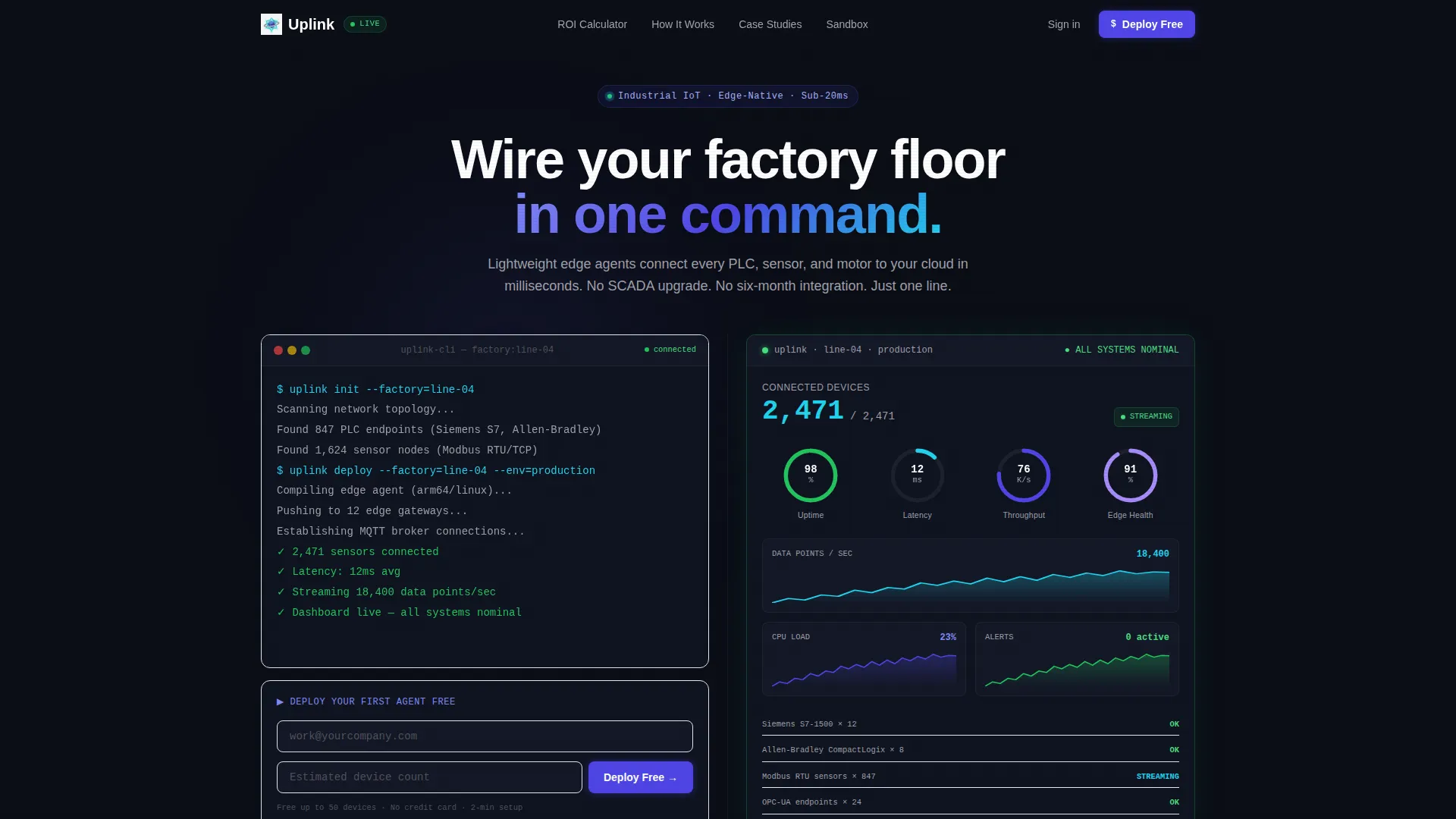Click the terminal connected status indicator

pos(670,350)
